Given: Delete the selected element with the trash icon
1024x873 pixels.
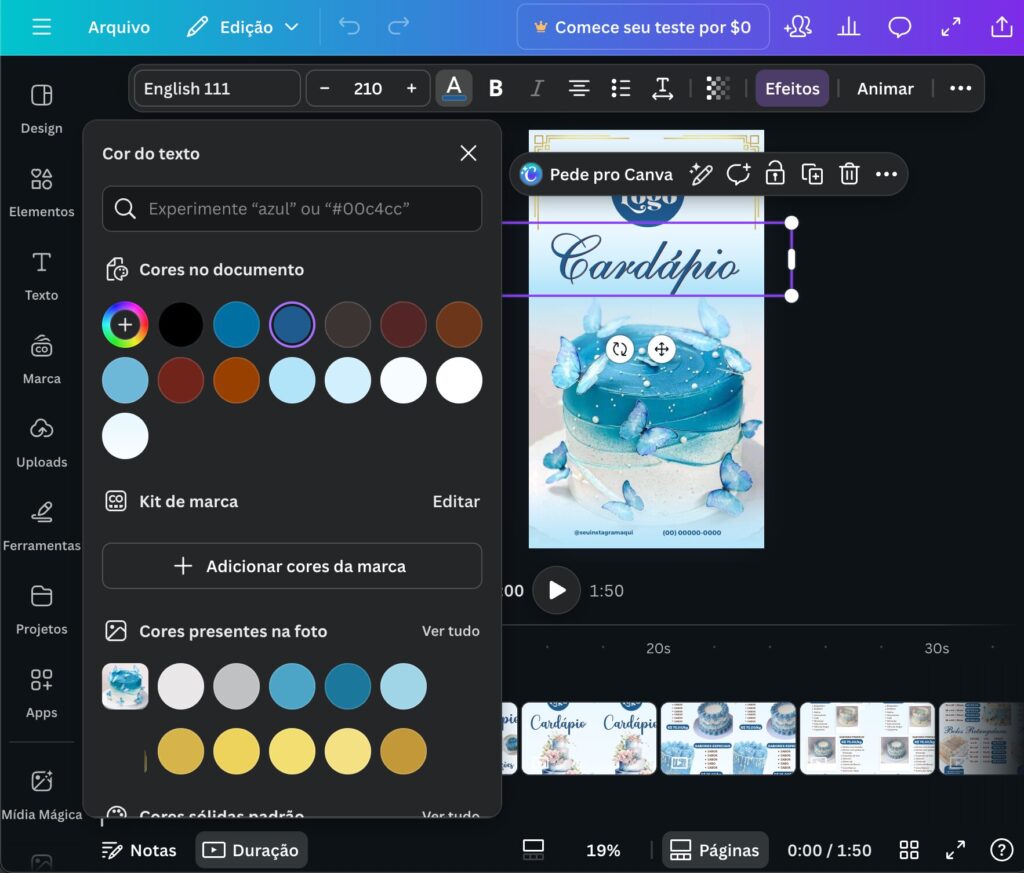Looking at the screenshot, I should coord(849,174).
